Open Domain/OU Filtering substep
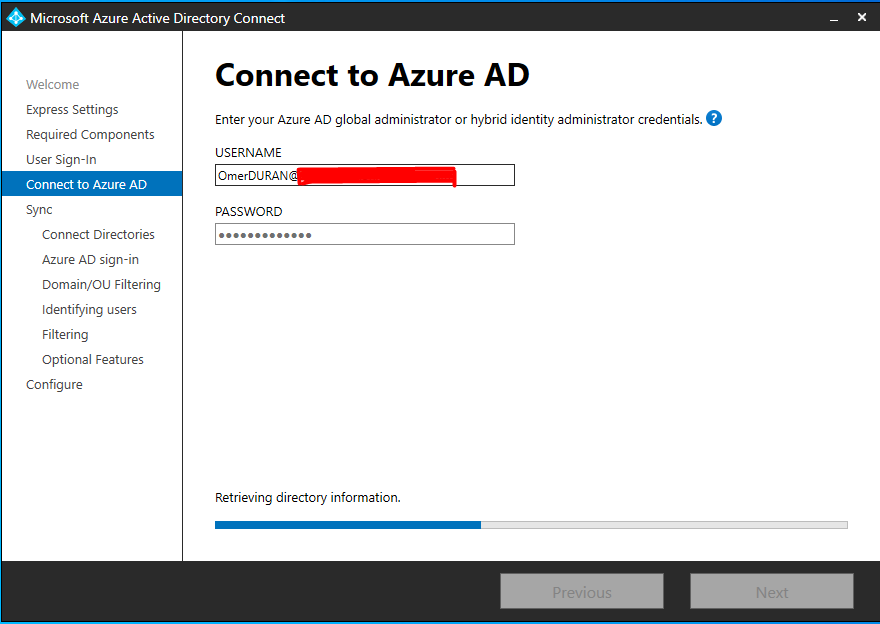The height and width of the screenshot is (624, 880). click(101, 285)
